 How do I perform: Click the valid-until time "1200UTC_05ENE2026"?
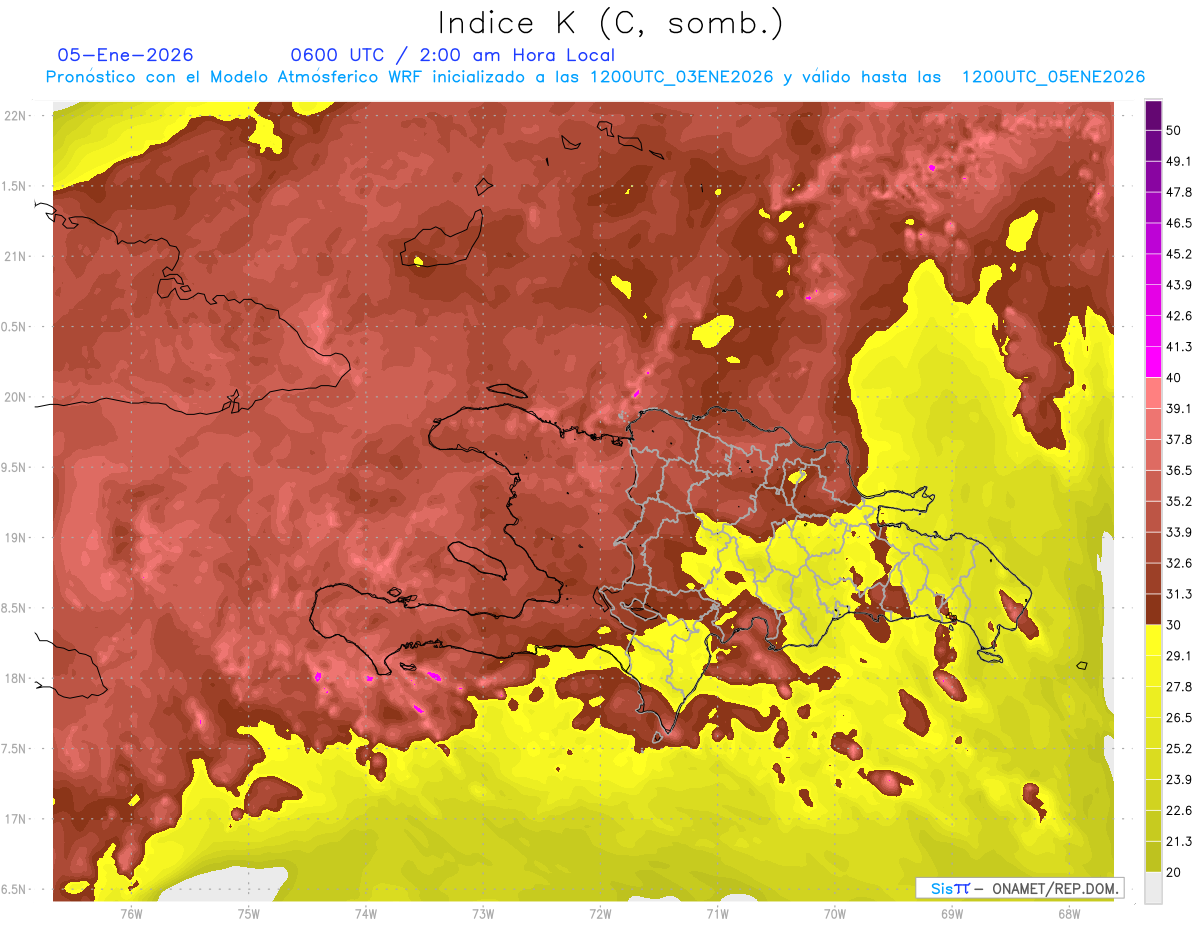1052,77
